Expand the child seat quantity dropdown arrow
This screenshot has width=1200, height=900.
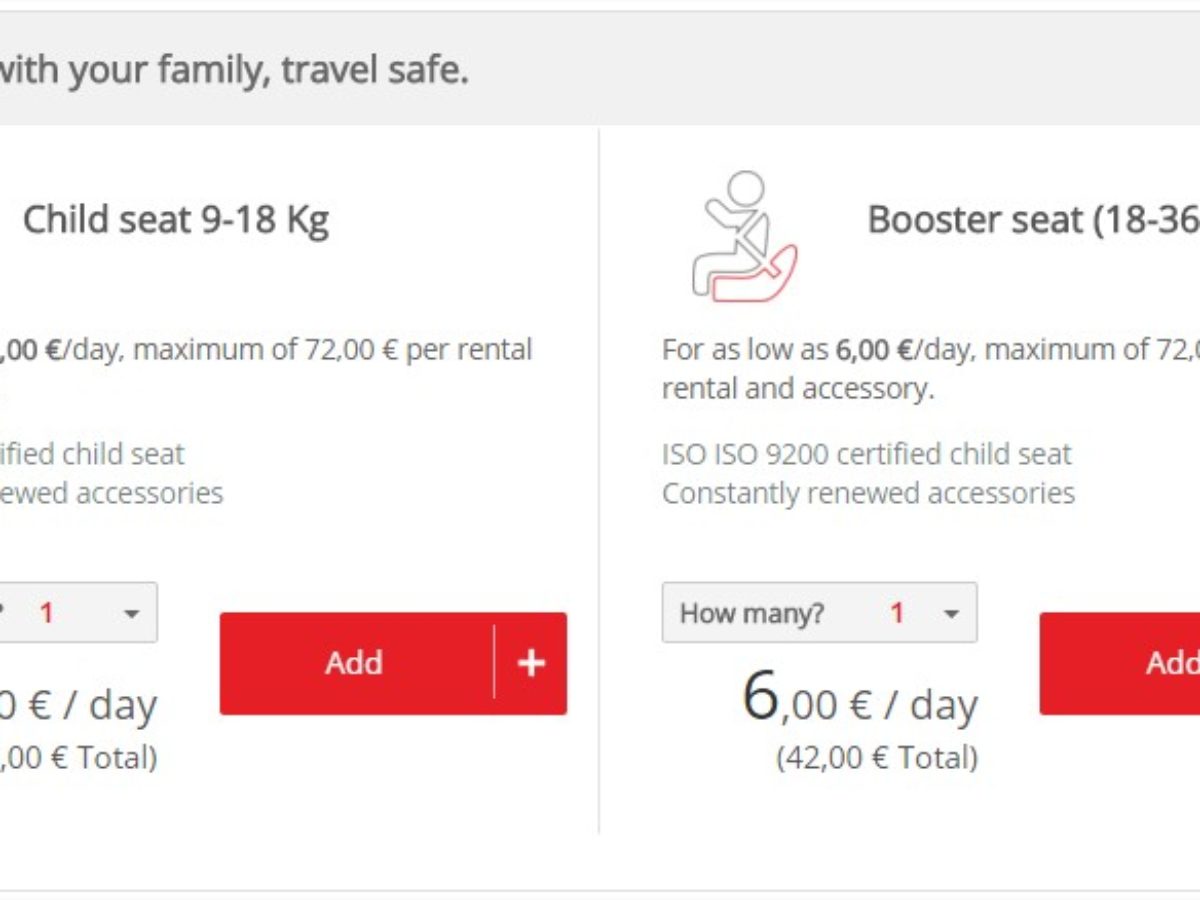pyautogui.click(x=131, y=614)
